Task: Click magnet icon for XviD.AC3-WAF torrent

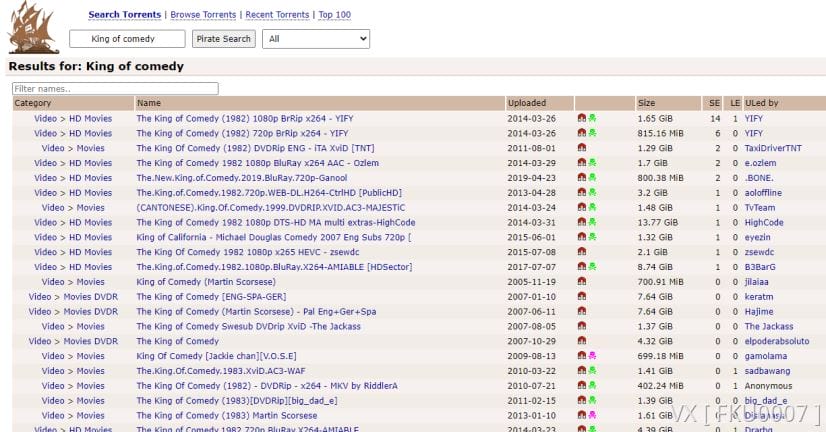Action: click(582, 370)
